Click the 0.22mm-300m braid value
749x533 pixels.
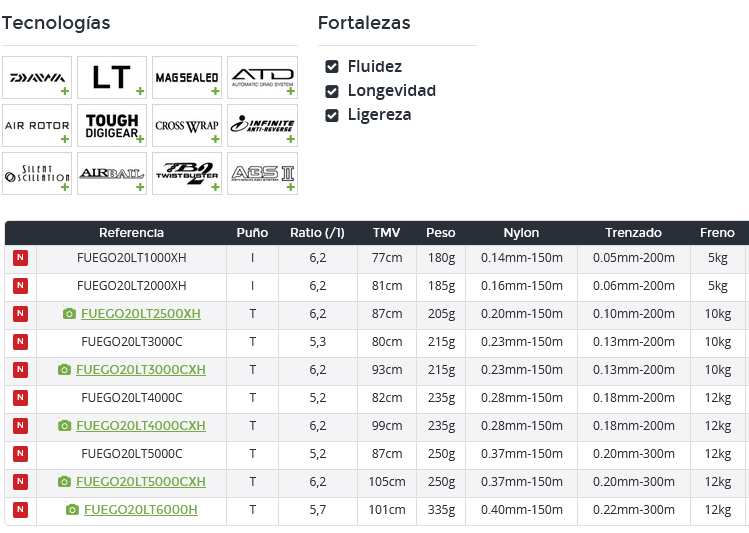(x=634, y=510)
